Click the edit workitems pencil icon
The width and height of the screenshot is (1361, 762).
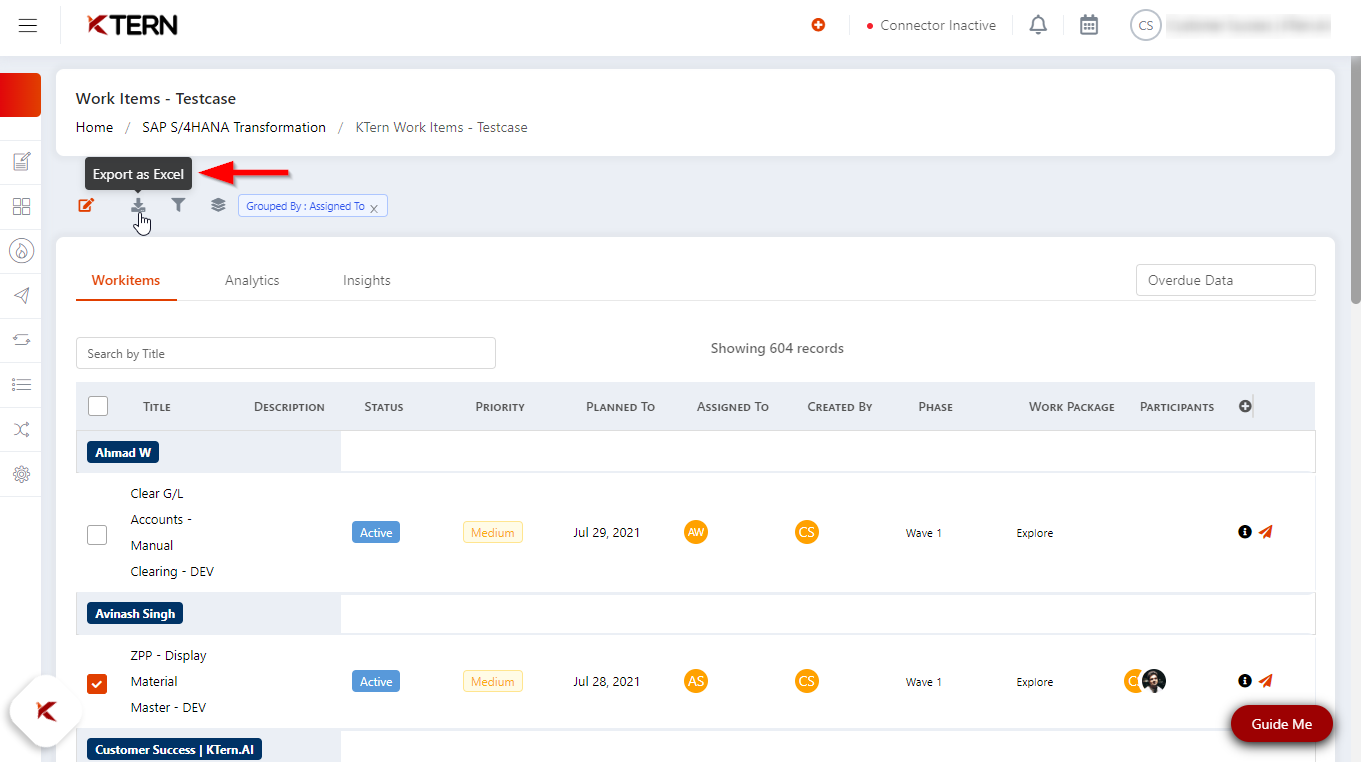point(86,205)
